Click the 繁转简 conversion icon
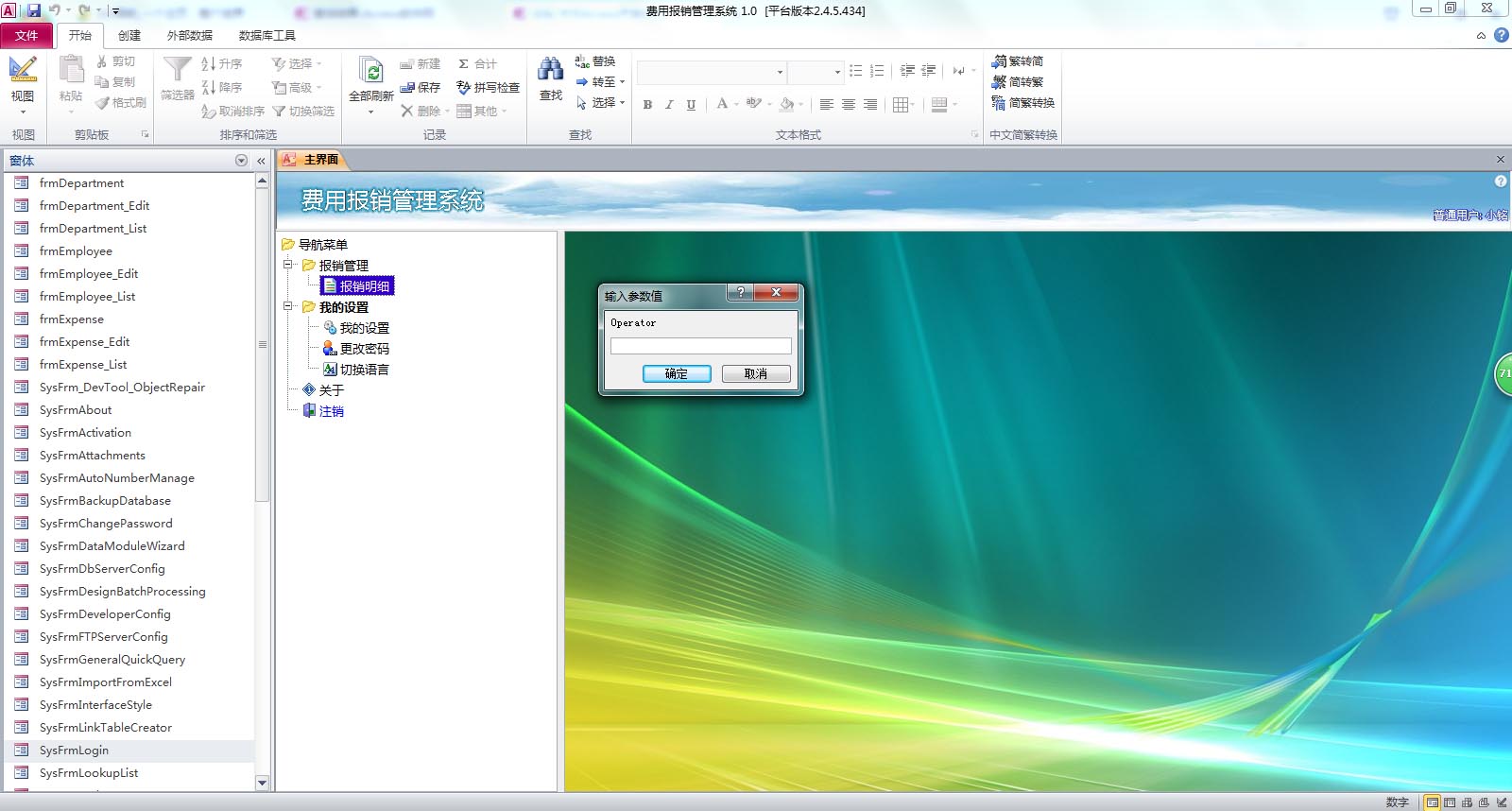Viewport: 1512px width, 811px height. pyautogui.click(x=999, y=61)
